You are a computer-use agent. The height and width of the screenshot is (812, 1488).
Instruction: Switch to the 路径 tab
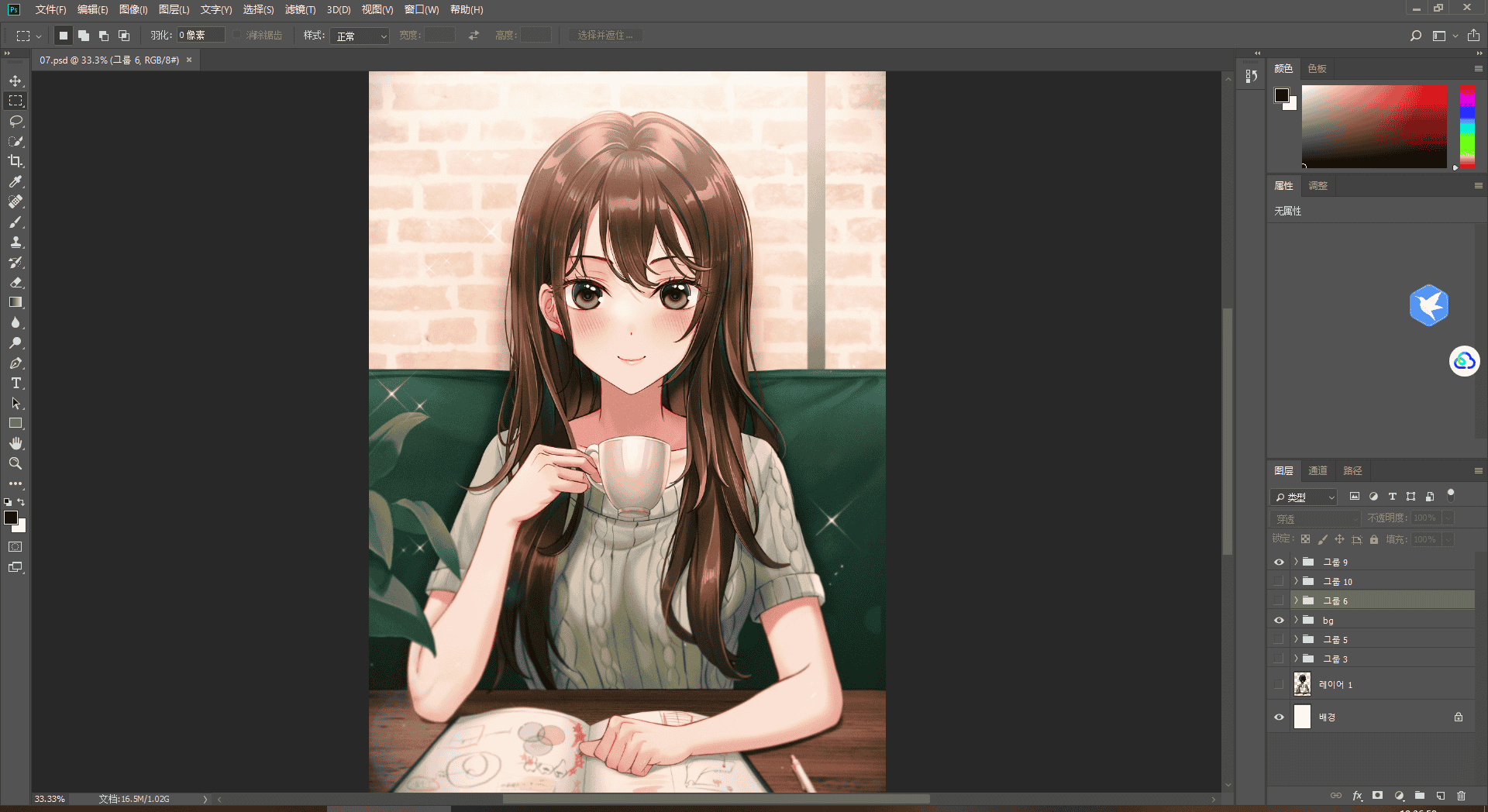[1352, 470]
